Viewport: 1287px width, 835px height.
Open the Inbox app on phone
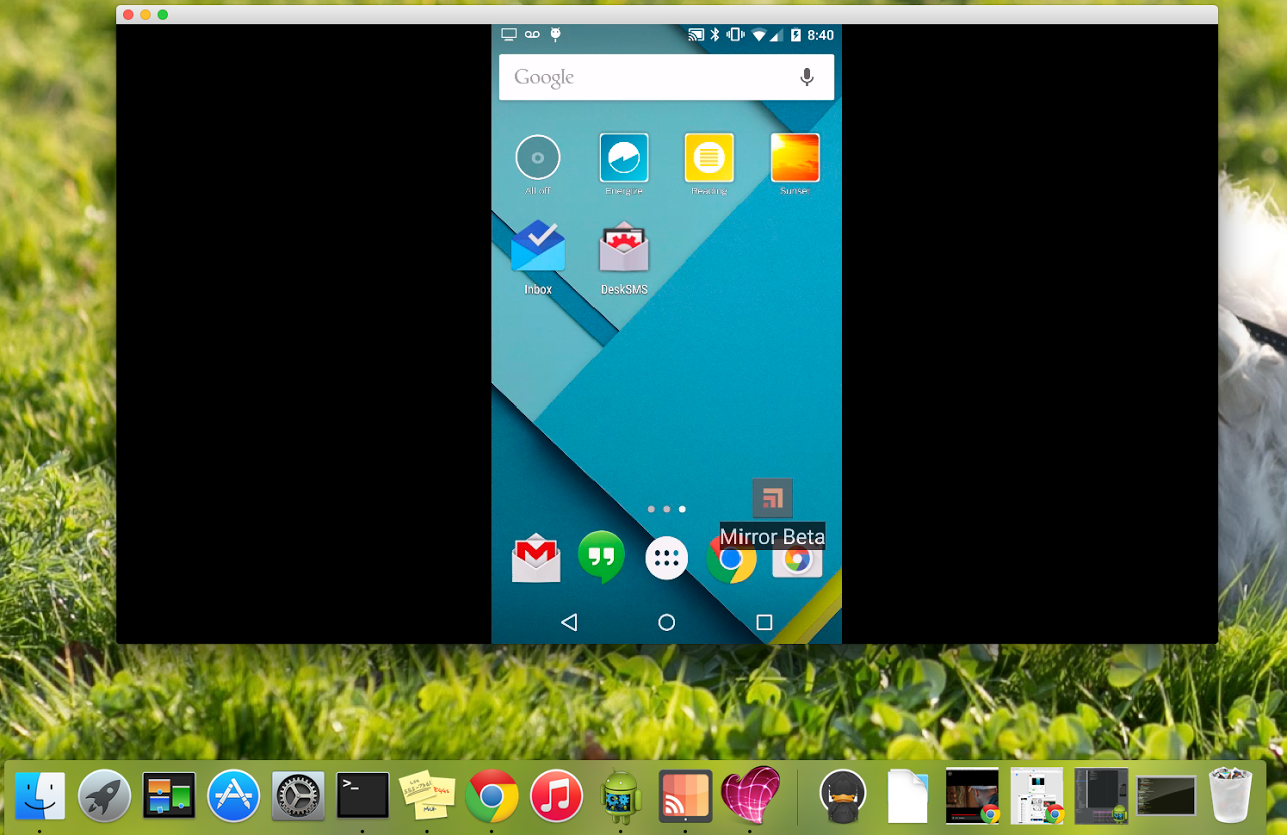coord(538,248)
